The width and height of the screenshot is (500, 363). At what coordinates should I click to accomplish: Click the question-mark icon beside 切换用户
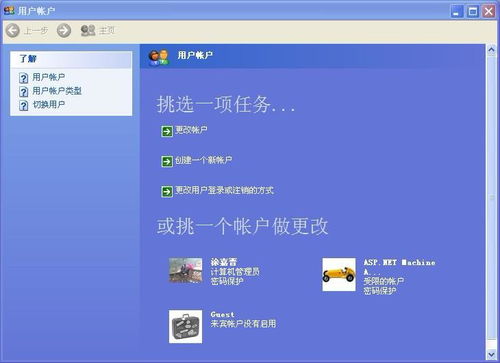tap(23, 106)
